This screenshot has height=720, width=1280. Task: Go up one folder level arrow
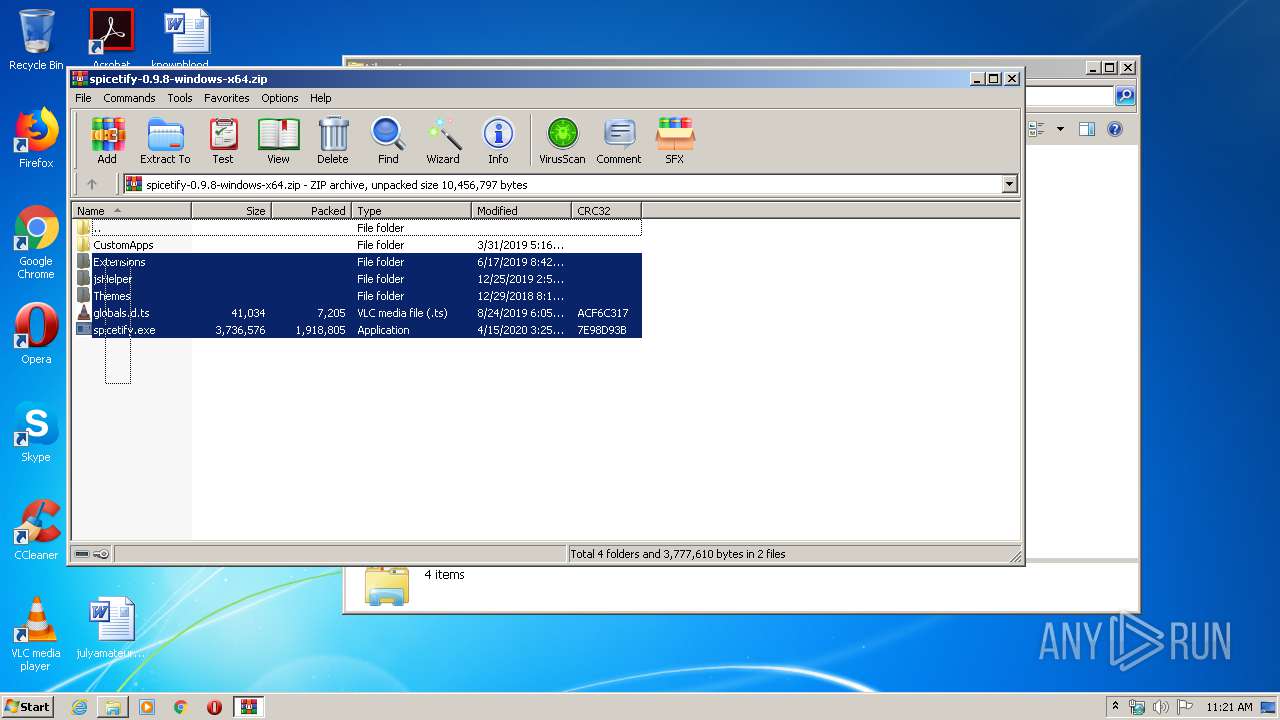[92, 184]
